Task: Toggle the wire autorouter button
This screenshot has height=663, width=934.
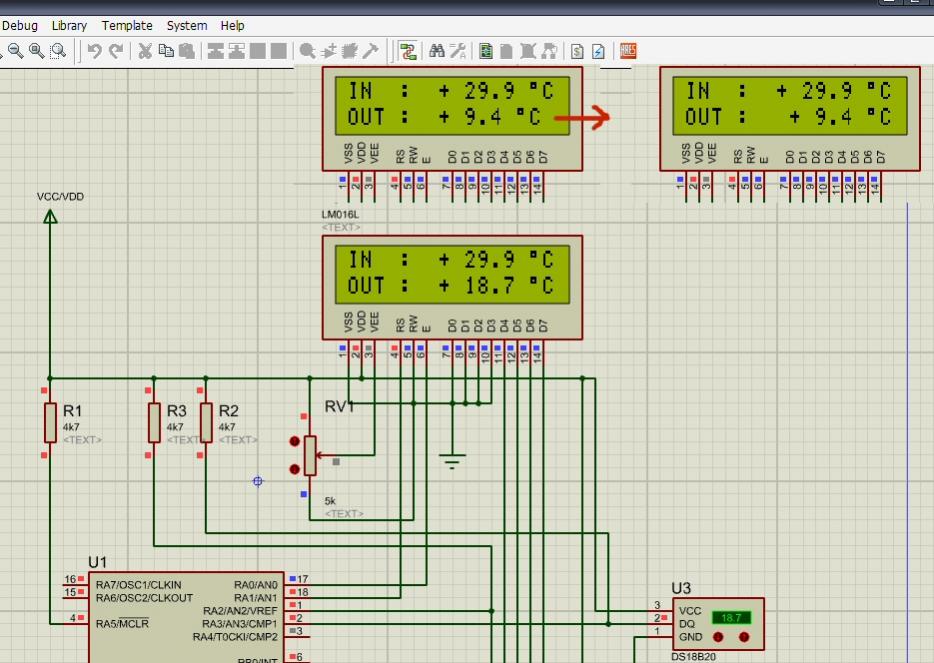Action: coord(408,51)
